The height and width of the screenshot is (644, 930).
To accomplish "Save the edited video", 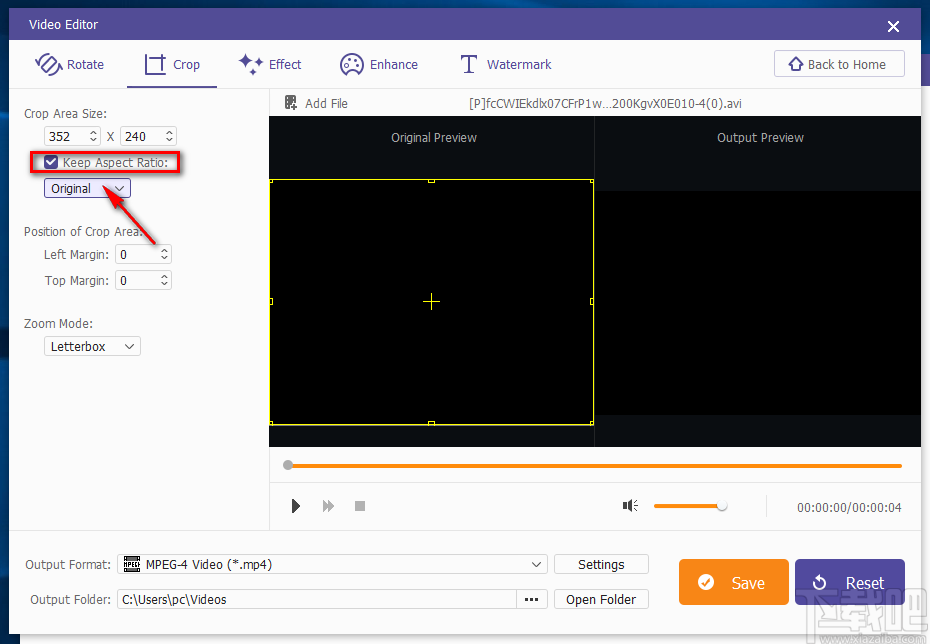I will [734, 582].
